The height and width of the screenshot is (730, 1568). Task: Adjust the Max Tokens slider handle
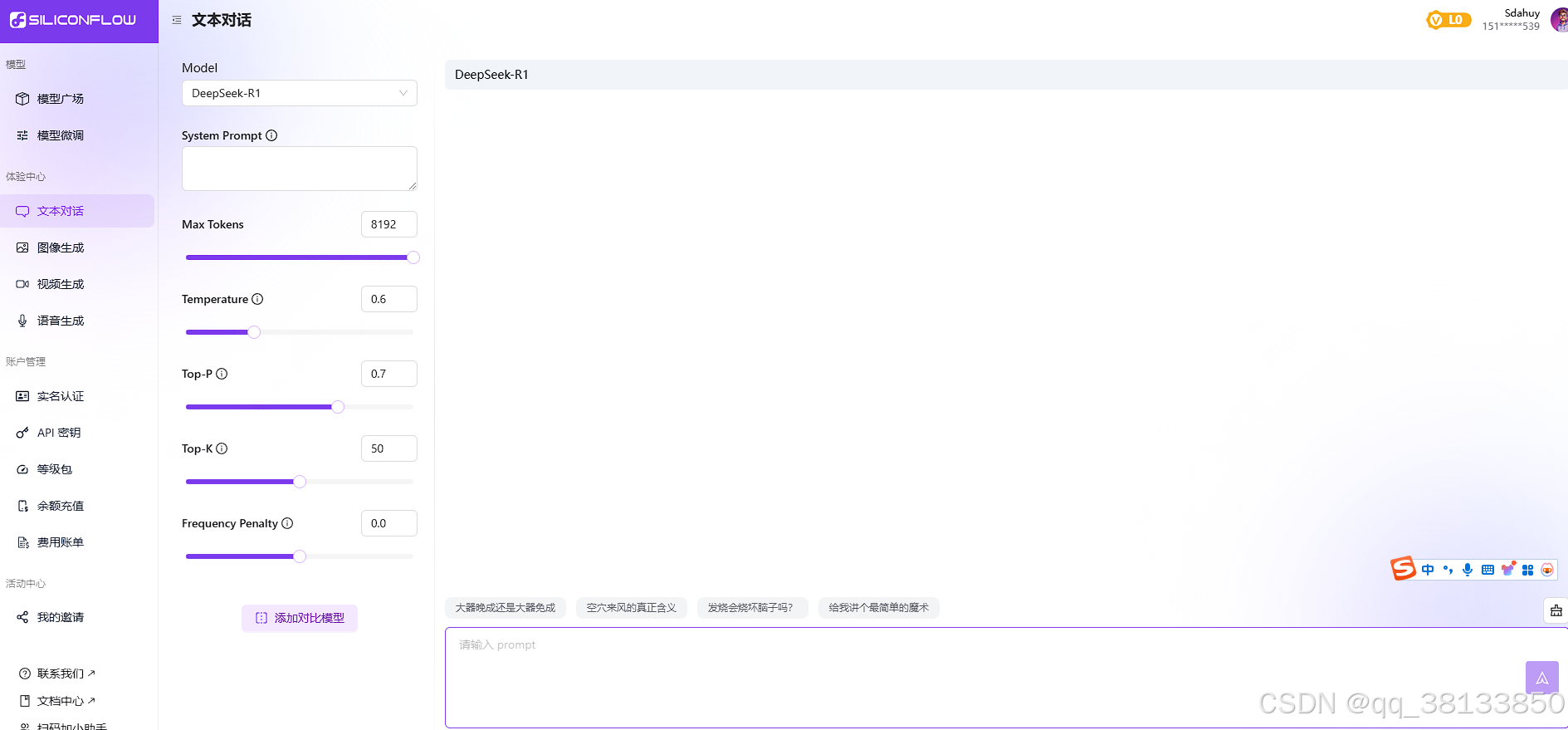click(x=413, y=257)
